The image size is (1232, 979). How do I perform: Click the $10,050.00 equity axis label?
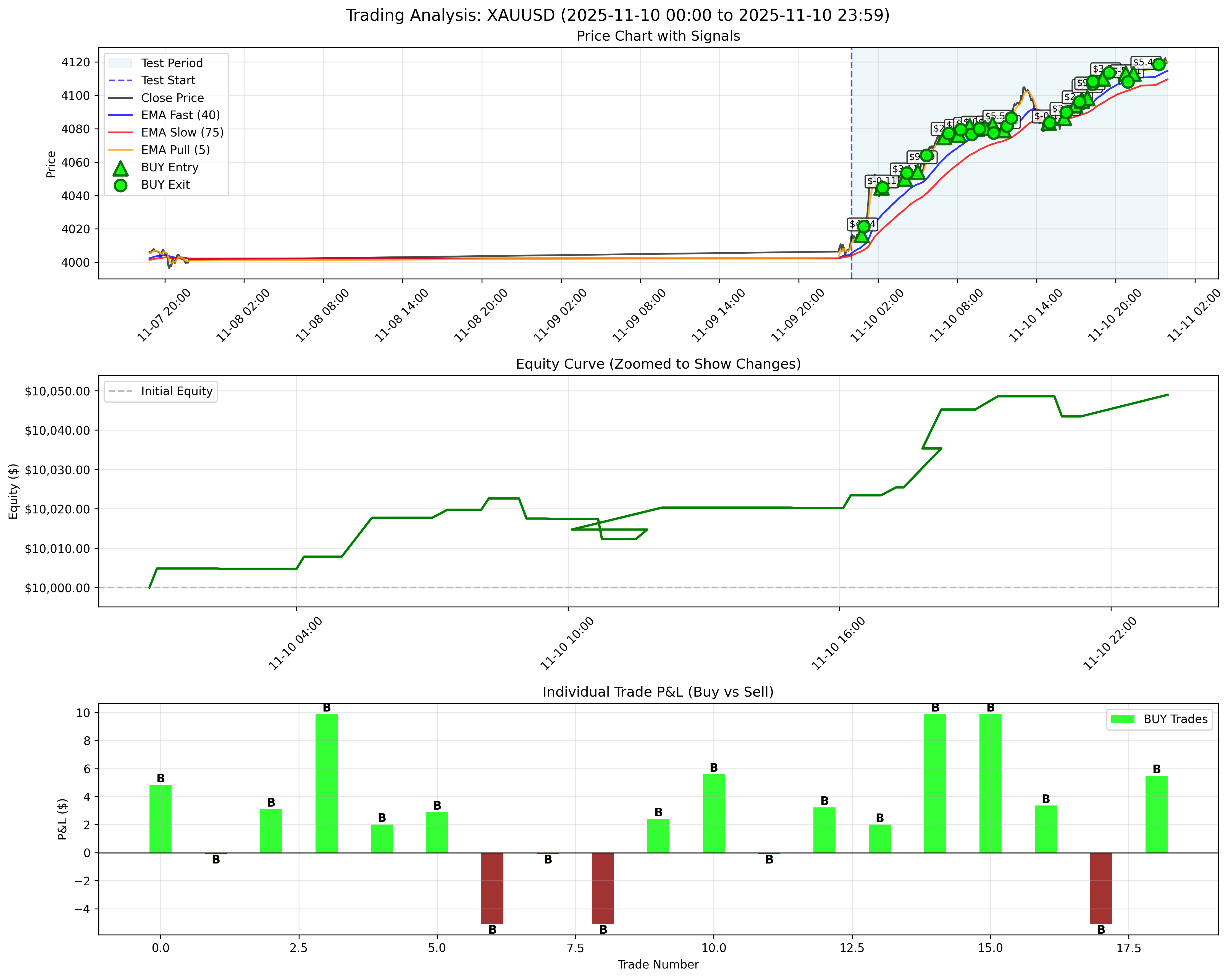[57, 392]
